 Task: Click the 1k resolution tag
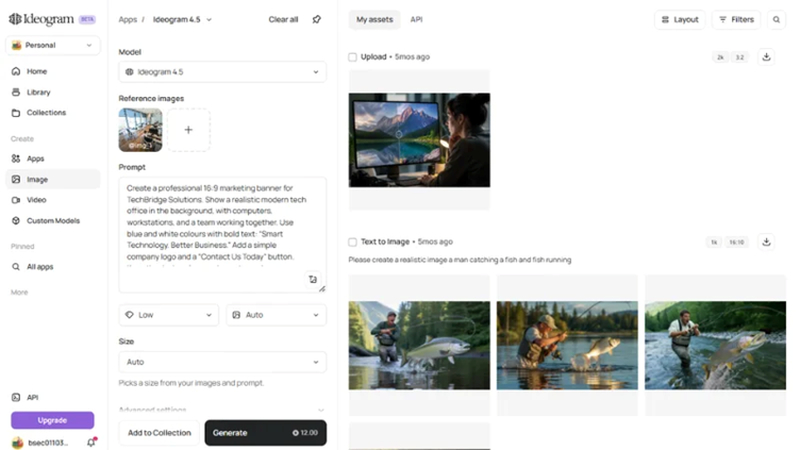(x=714, y=242)
